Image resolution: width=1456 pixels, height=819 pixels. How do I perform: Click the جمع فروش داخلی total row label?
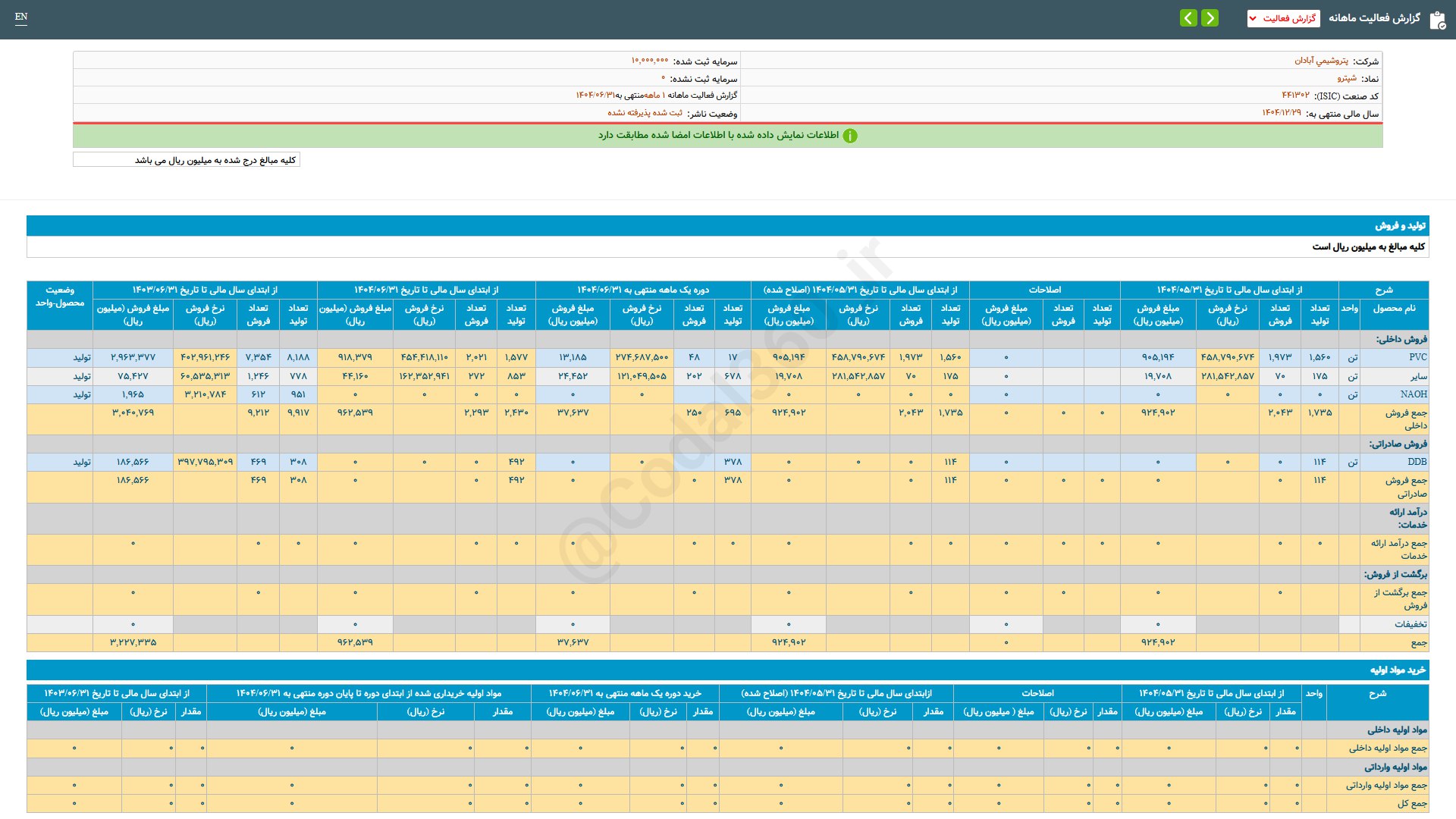pos(1406,419)
